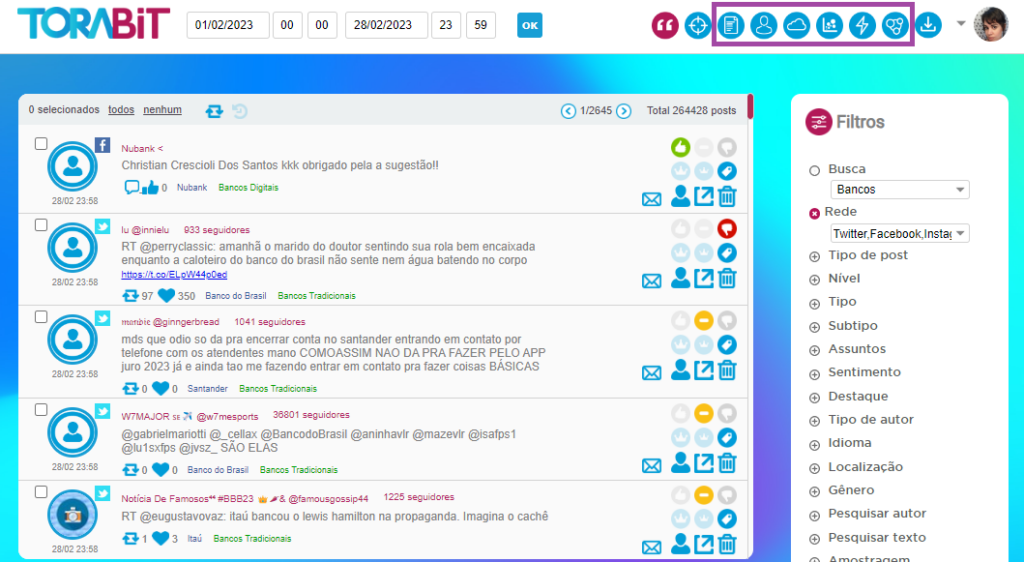Expand the Pesquisar autor filter
The image size is (1024, 562).
(814, 516)
